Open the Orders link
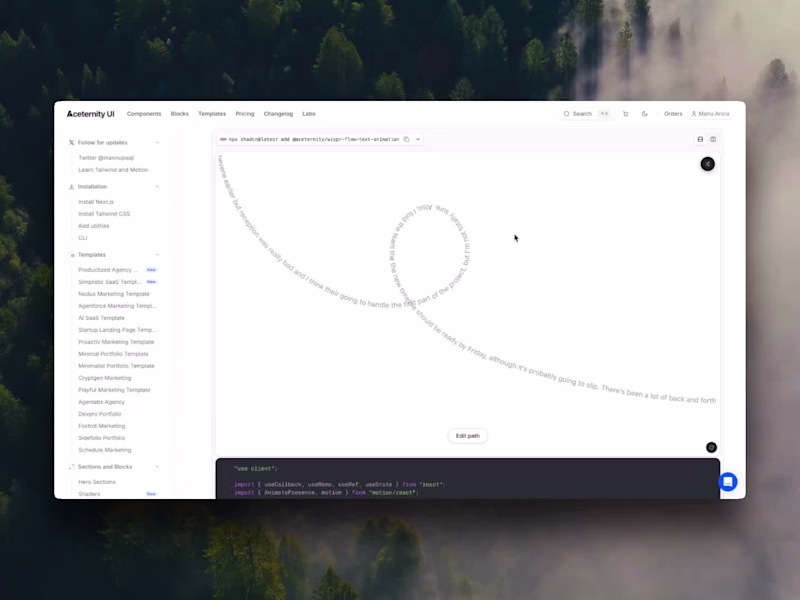800x600 pixels. (673, 114)
